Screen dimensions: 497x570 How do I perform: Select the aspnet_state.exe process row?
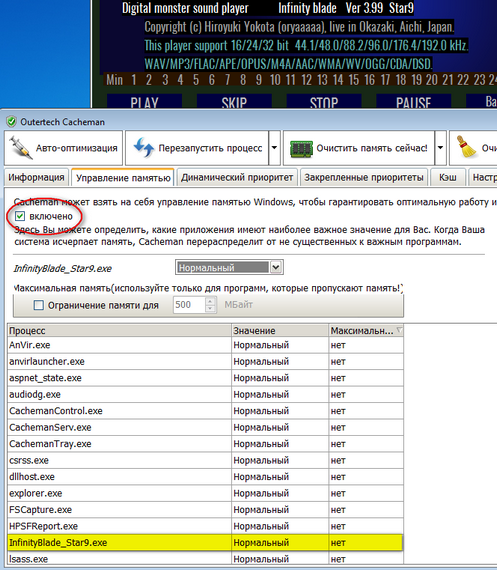(205, 378)
